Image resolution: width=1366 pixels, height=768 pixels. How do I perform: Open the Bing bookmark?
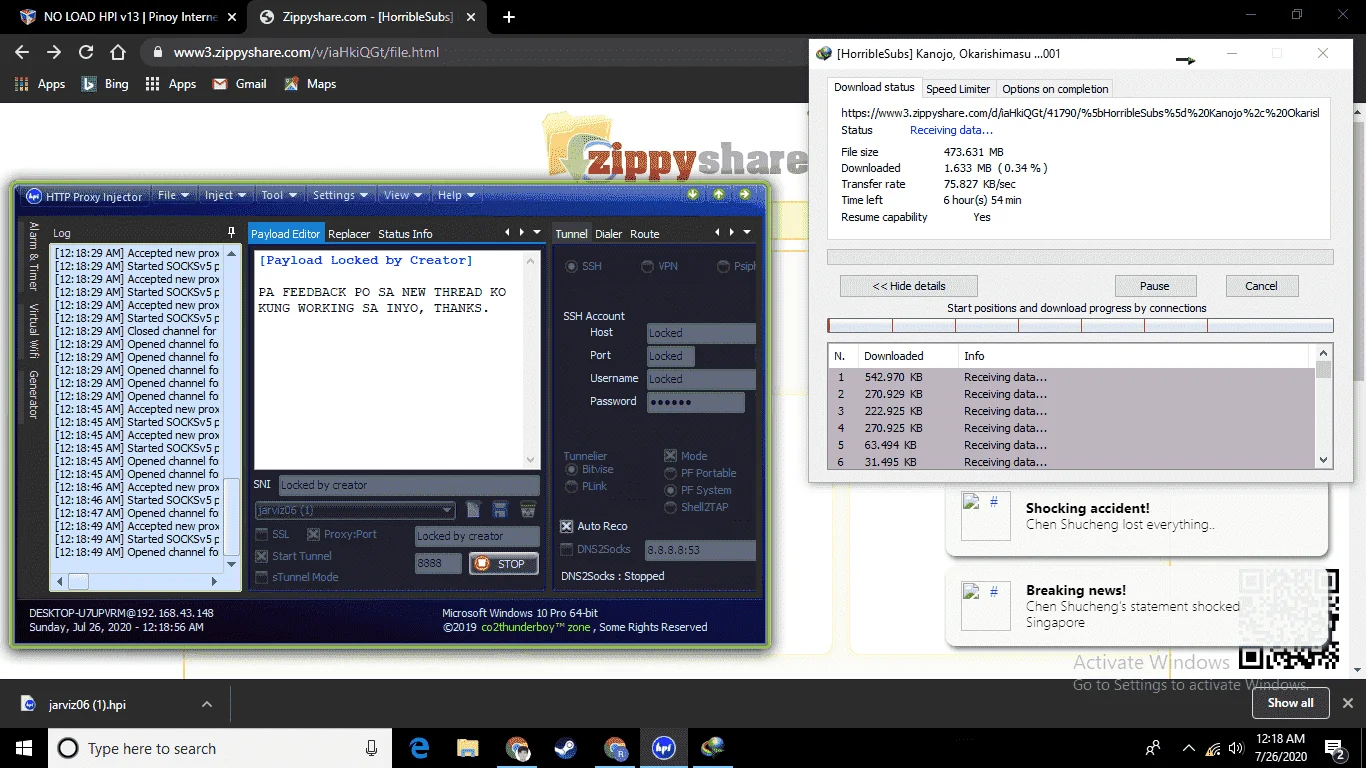coord(105,84)
